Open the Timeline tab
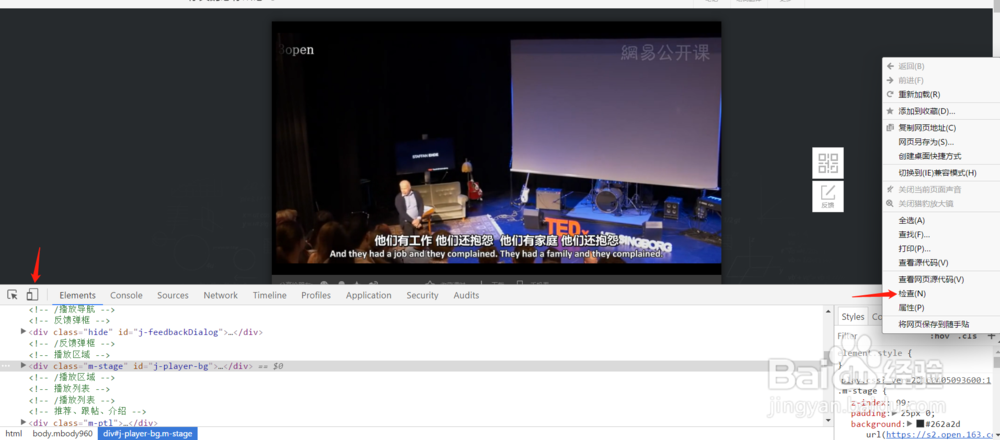This screenshot has width=1000, height=440. click(x=270, y=295)
